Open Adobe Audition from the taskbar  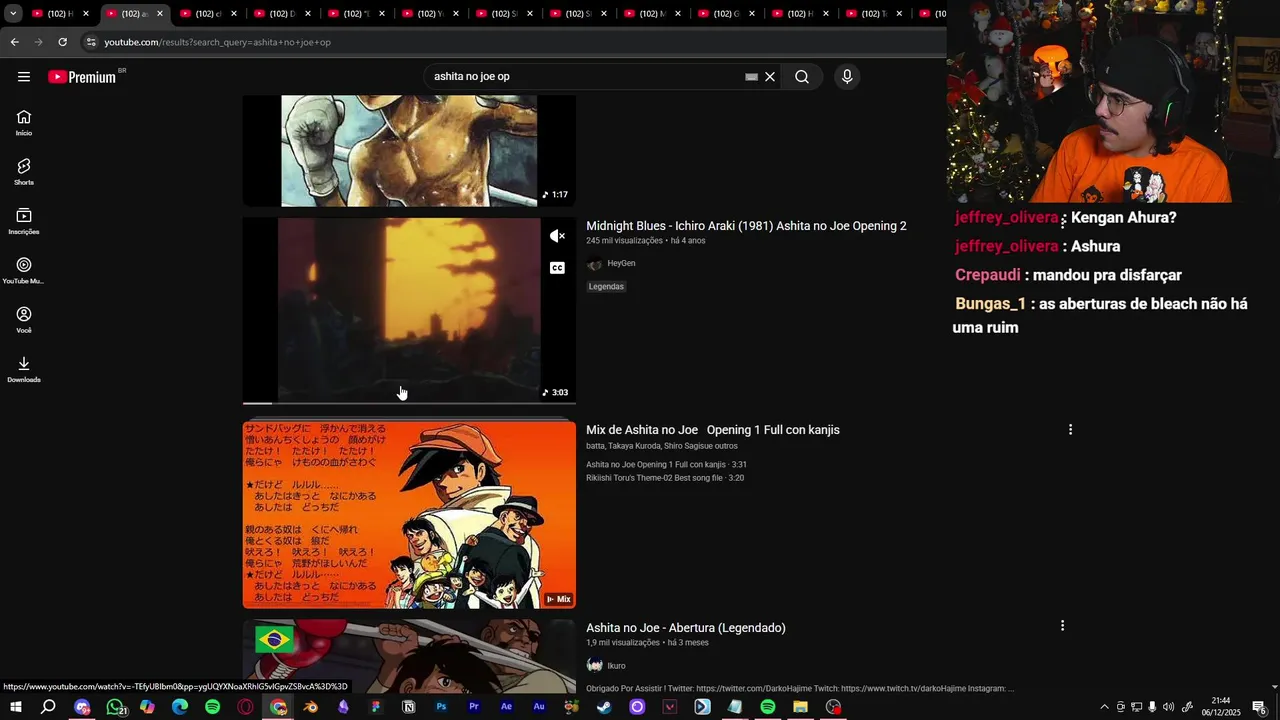pos(539,707)
